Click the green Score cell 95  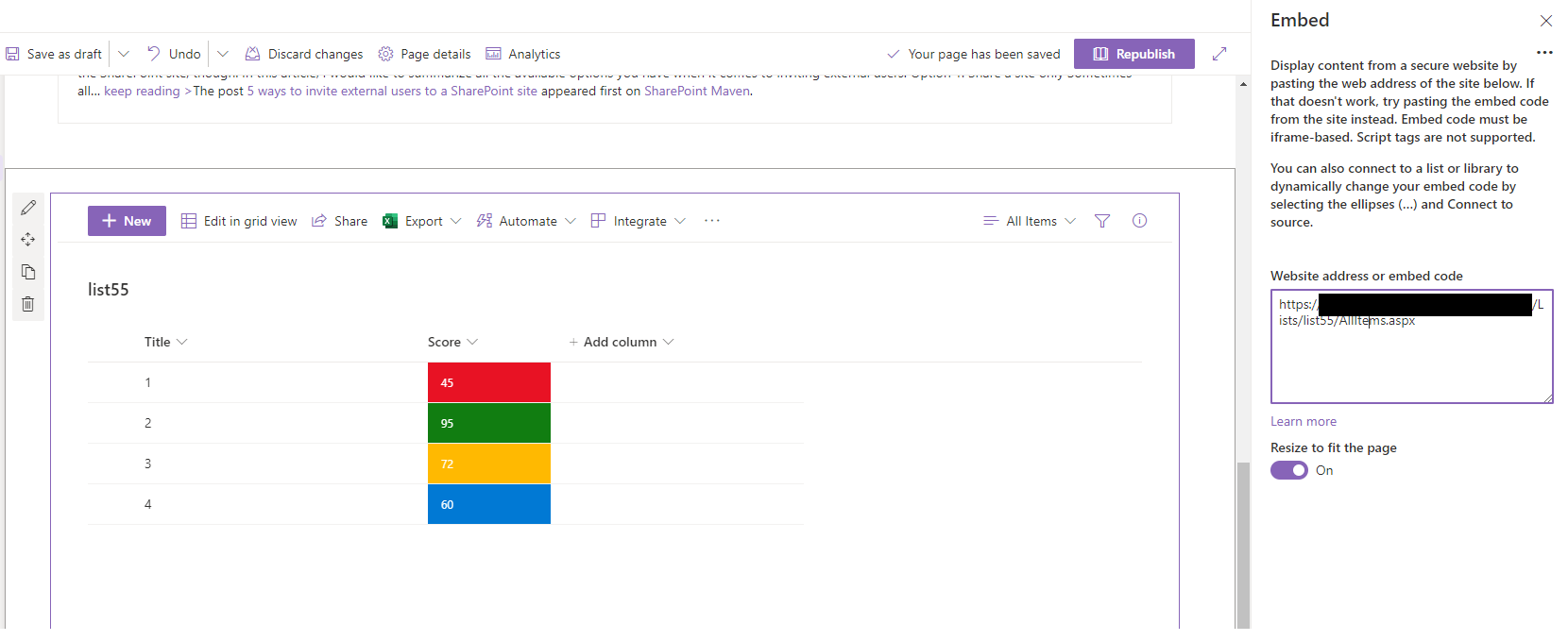(489, 423)
